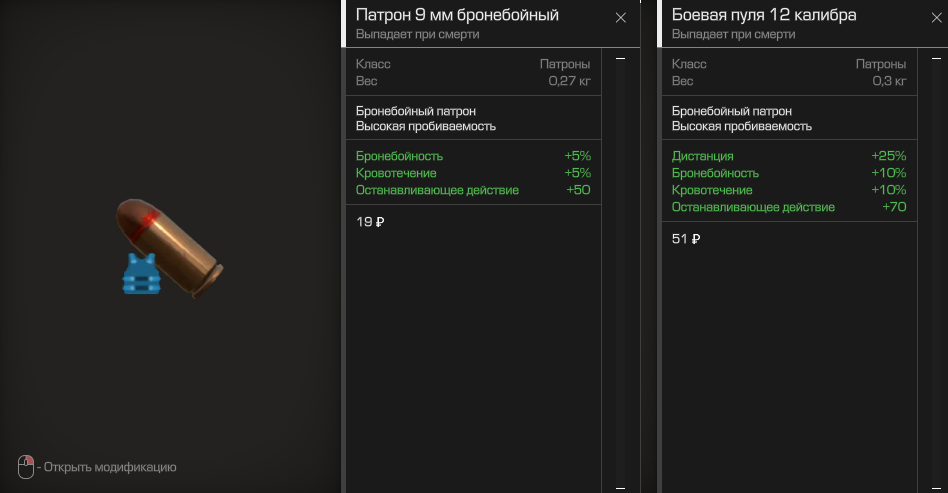Image resolution: width=948 pixels, height=493 pixels.
Task: Click the Вес label in 12 калибра panel
Action: pyautogui.click(x=683, y=81)
